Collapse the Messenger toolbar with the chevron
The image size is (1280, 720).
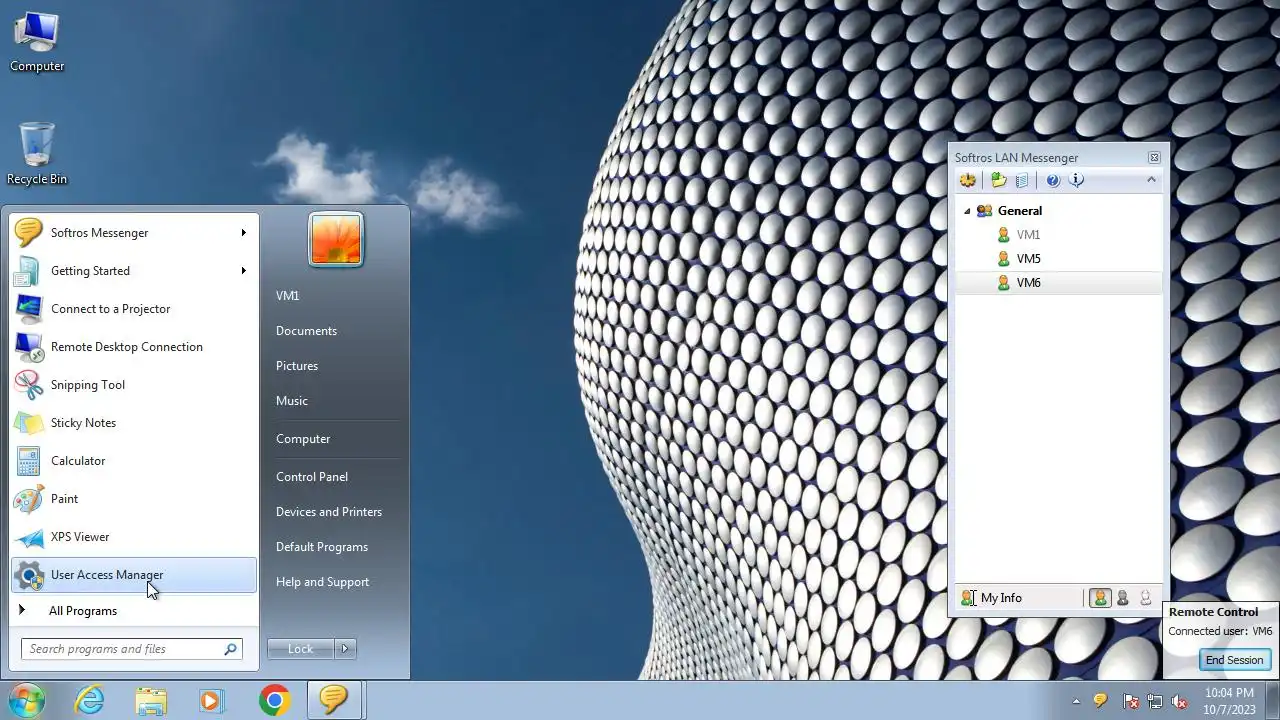click(x=1151, y=180)
